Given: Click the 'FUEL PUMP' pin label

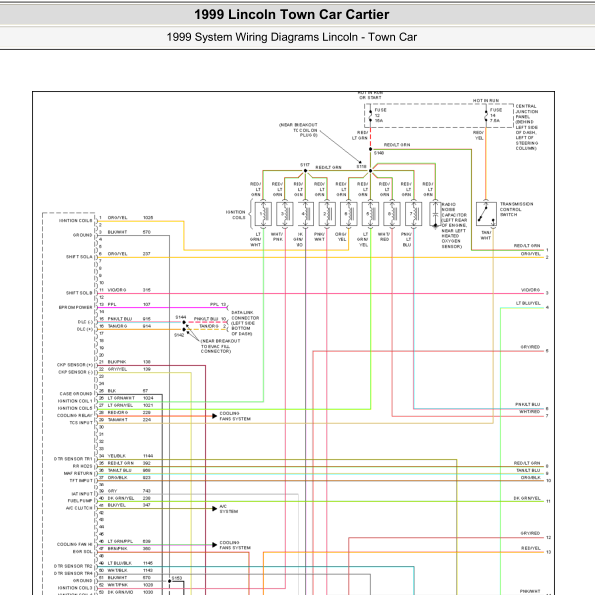Looking at the screenshot, I should (80, 501).
